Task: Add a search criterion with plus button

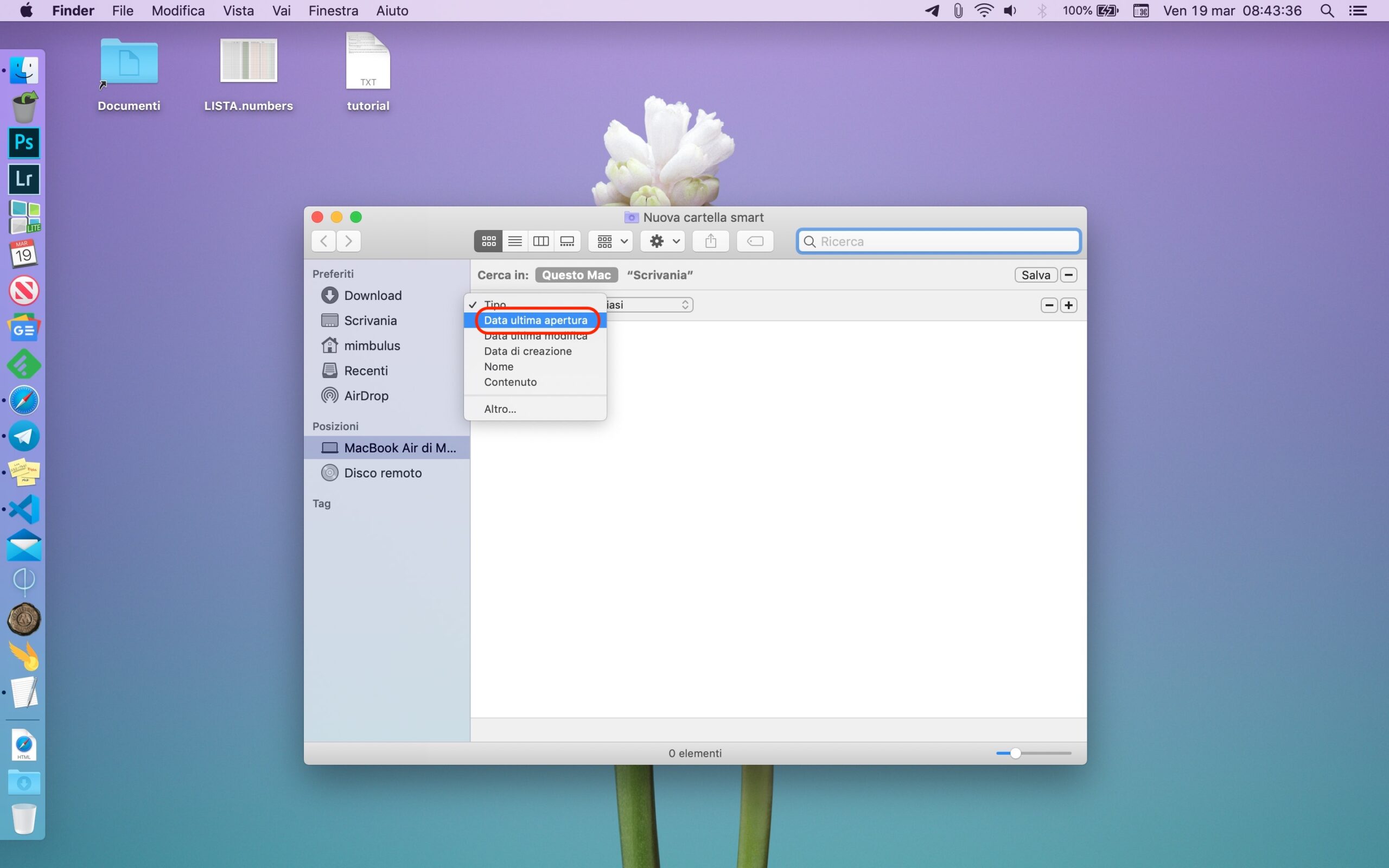Action: click(1068, 305)
